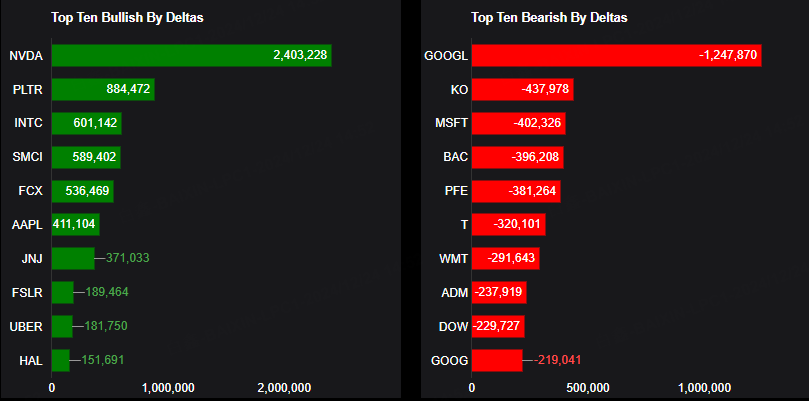Select the KO bearish bar
809x401 pixels.
click(x=522, y=90)
